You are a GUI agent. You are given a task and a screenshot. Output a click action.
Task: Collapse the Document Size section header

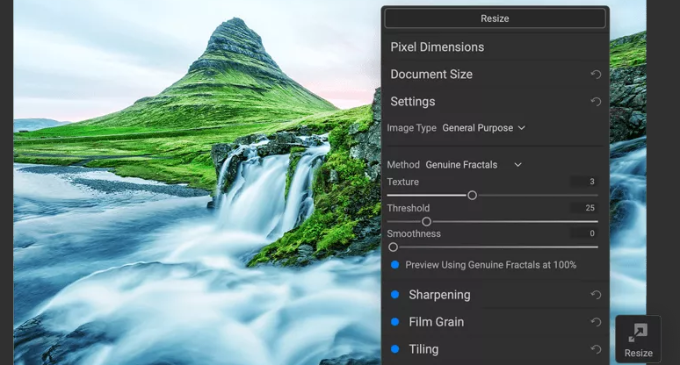pos(432,74)
